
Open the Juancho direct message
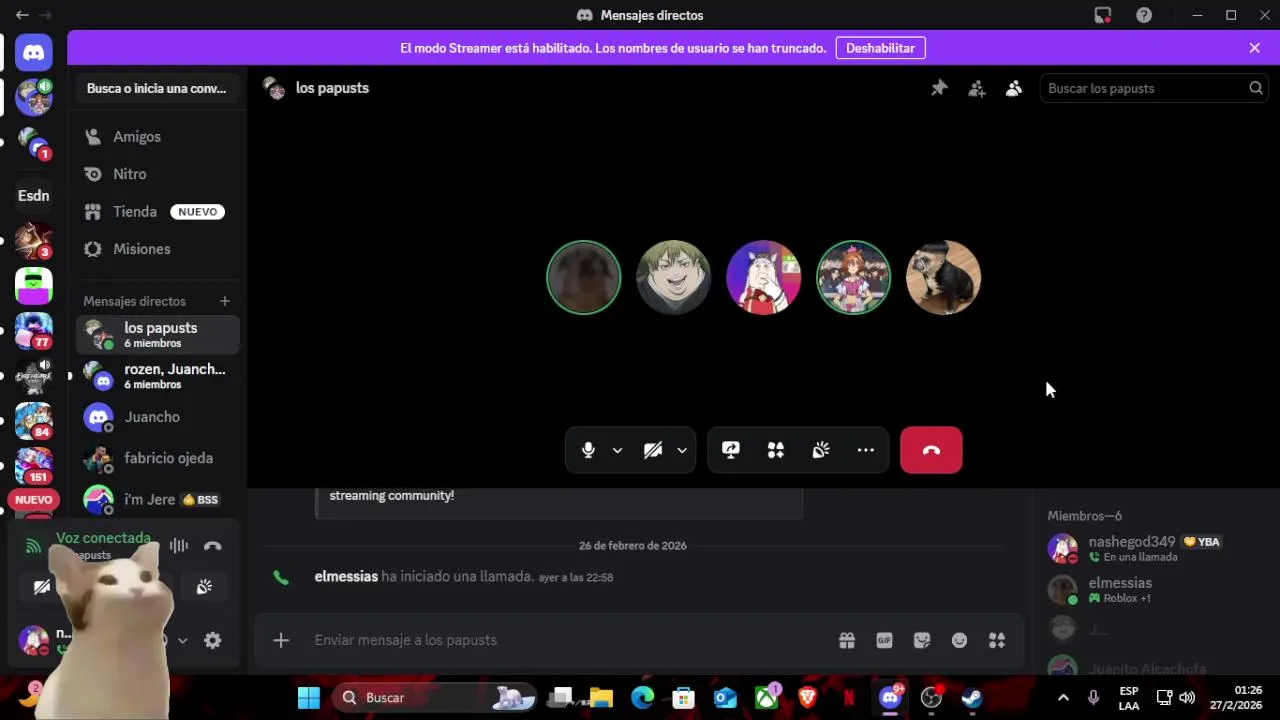click(158, 417)
